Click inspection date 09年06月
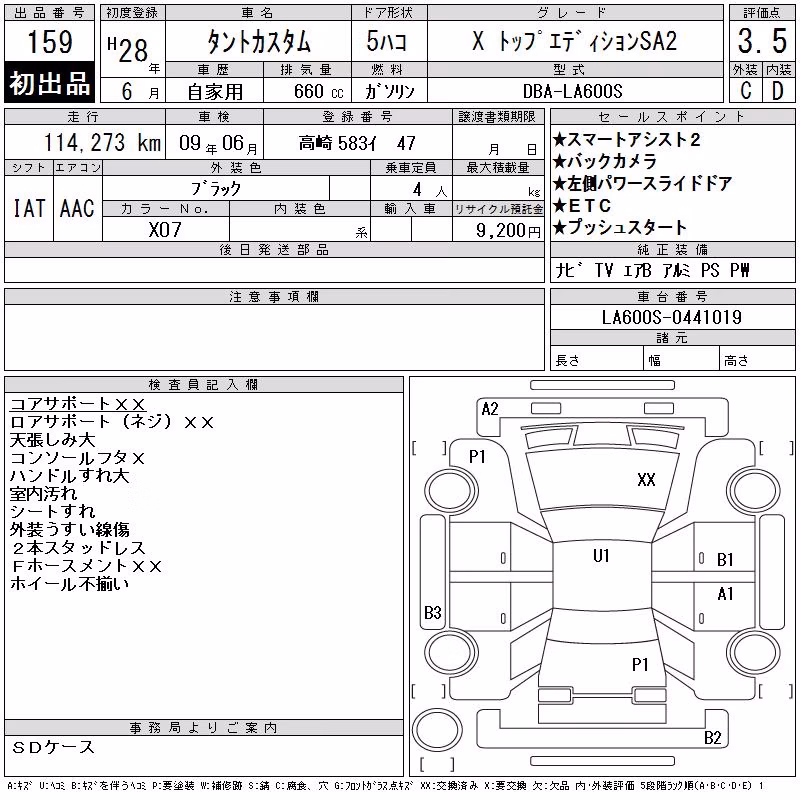 point(218,143)
